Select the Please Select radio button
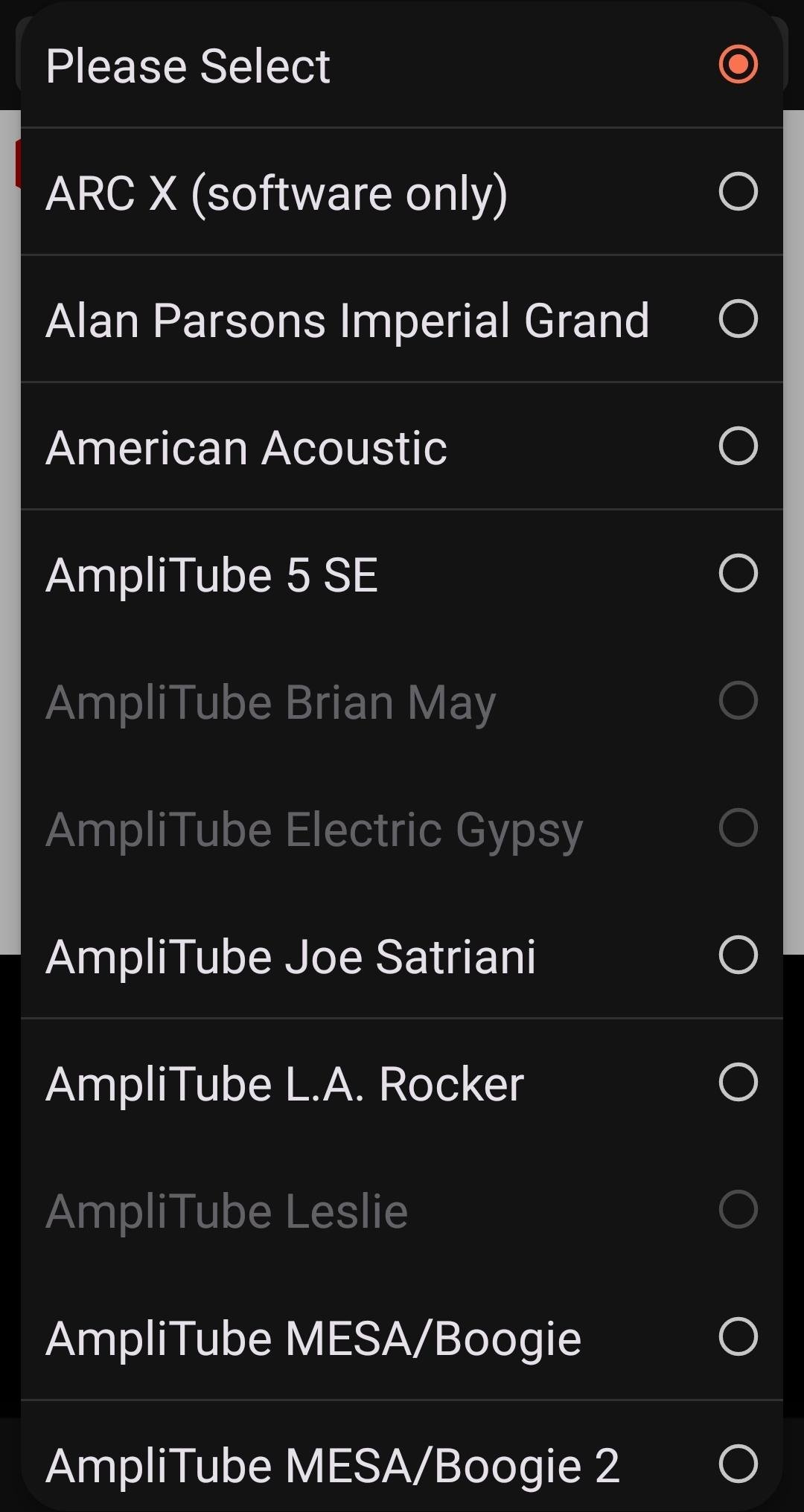This screenshot has height=1512, width=804. click(x=738, y=64)
